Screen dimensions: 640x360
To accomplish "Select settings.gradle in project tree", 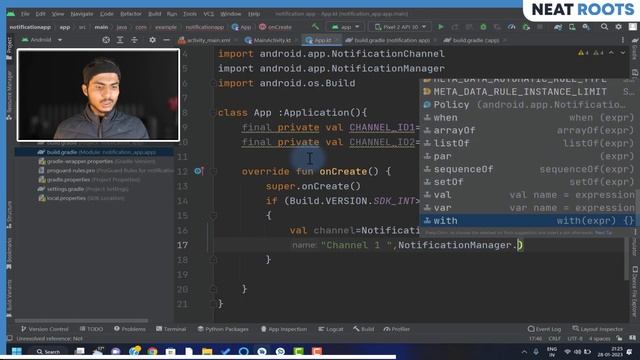I will tap(83, 189).
